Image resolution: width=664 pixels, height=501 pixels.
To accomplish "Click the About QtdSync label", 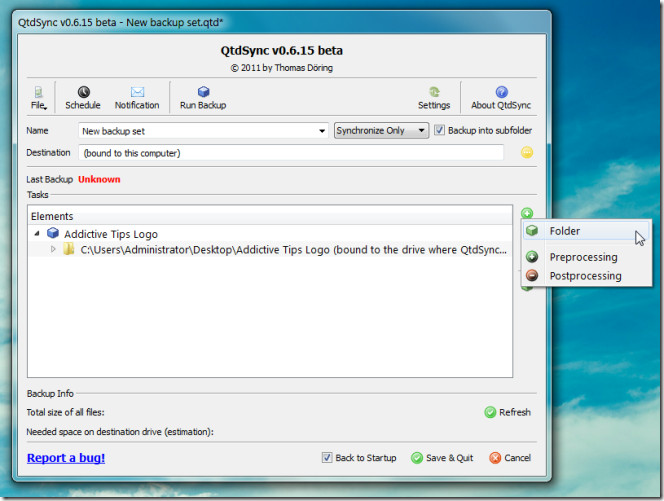I will tap(501, 105).
